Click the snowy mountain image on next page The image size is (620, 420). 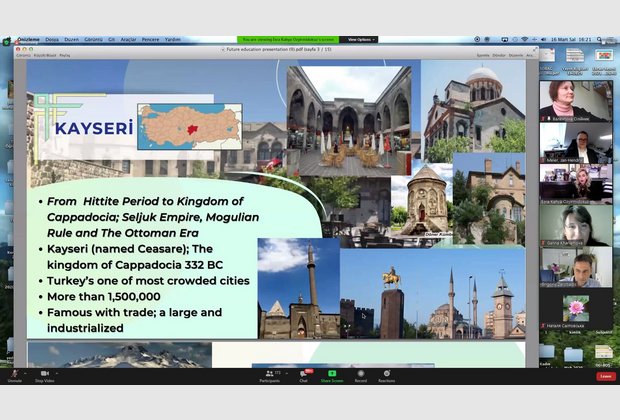[x=119, y=355]
